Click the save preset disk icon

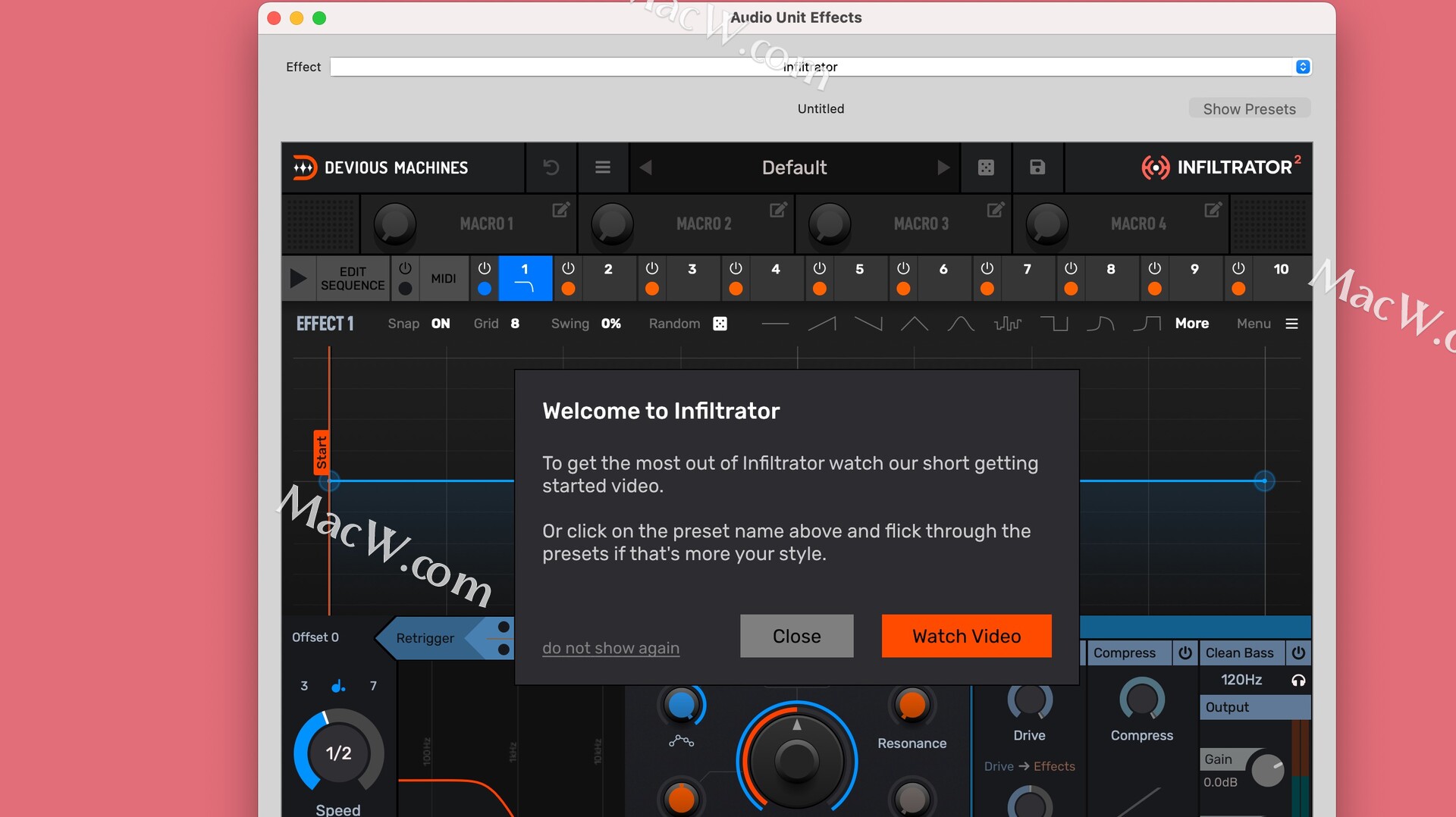tap(1037, 167)
